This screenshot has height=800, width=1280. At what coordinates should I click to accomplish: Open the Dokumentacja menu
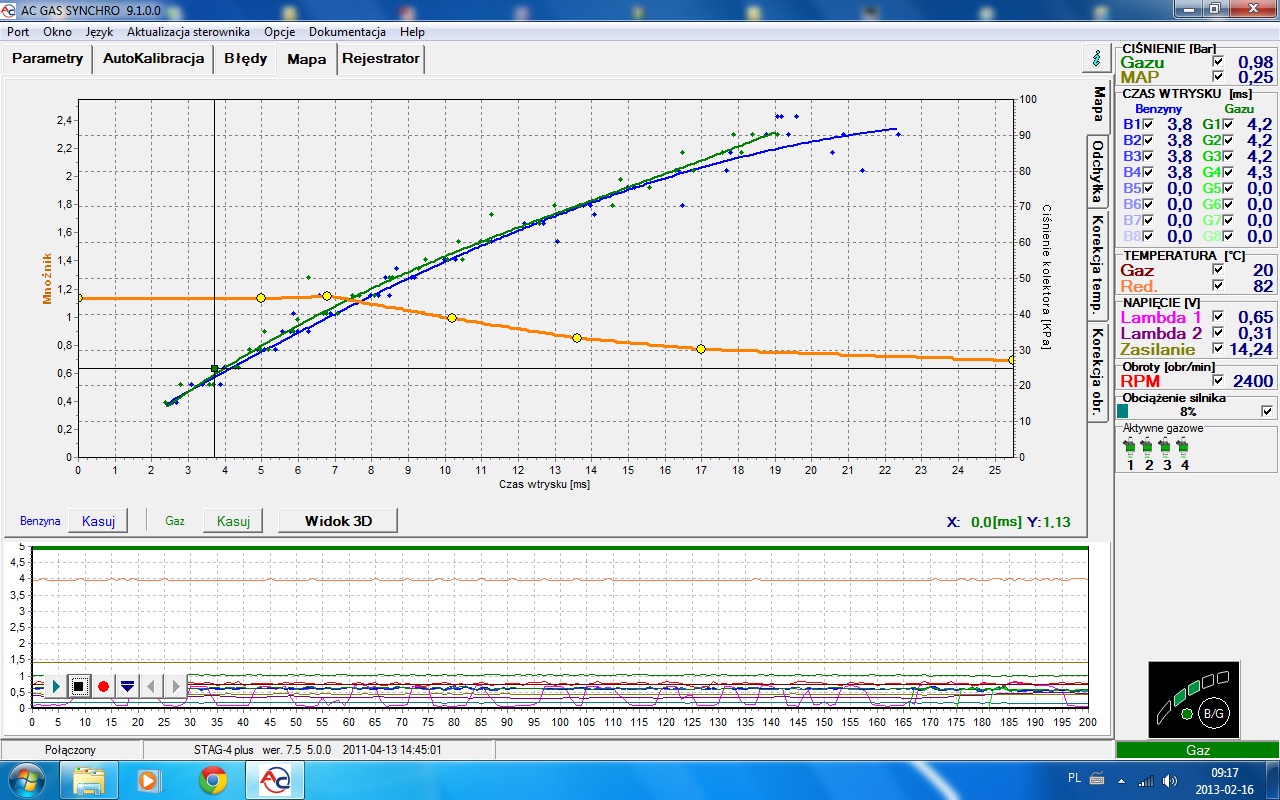(347, 32)
